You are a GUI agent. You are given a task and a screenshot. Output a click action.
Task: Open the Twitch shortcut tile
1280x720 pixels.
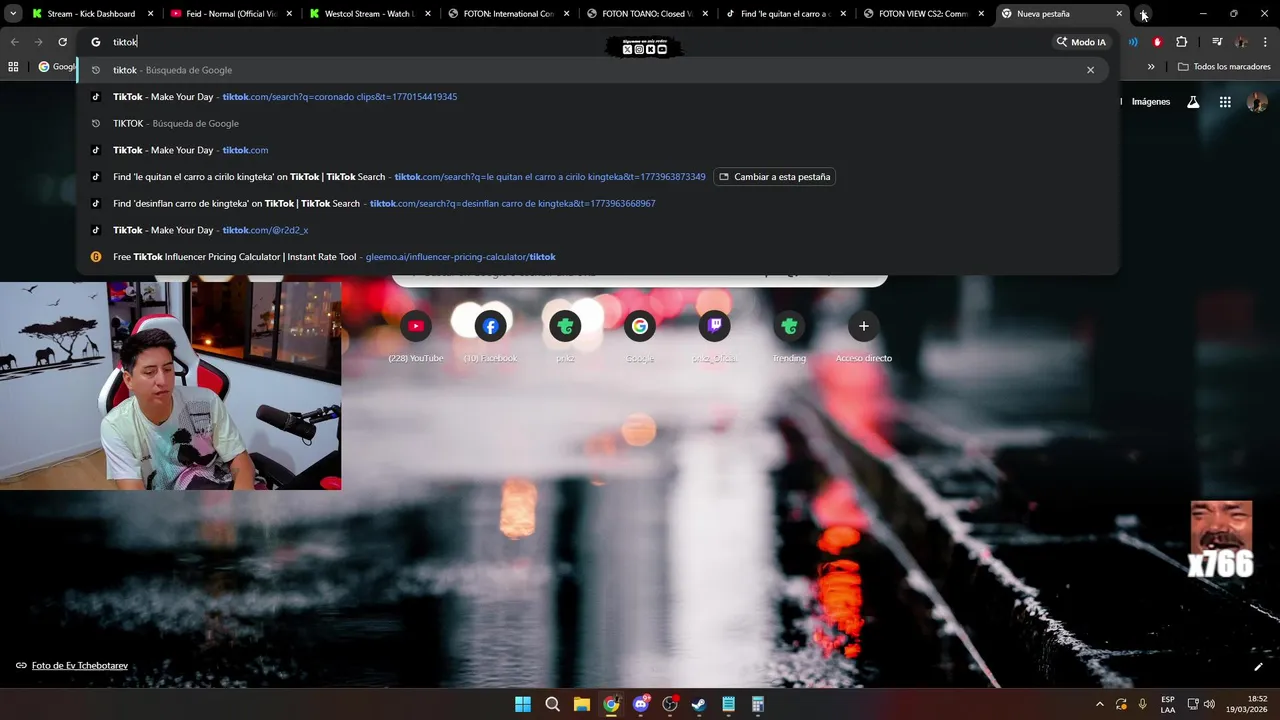(714, 336)
